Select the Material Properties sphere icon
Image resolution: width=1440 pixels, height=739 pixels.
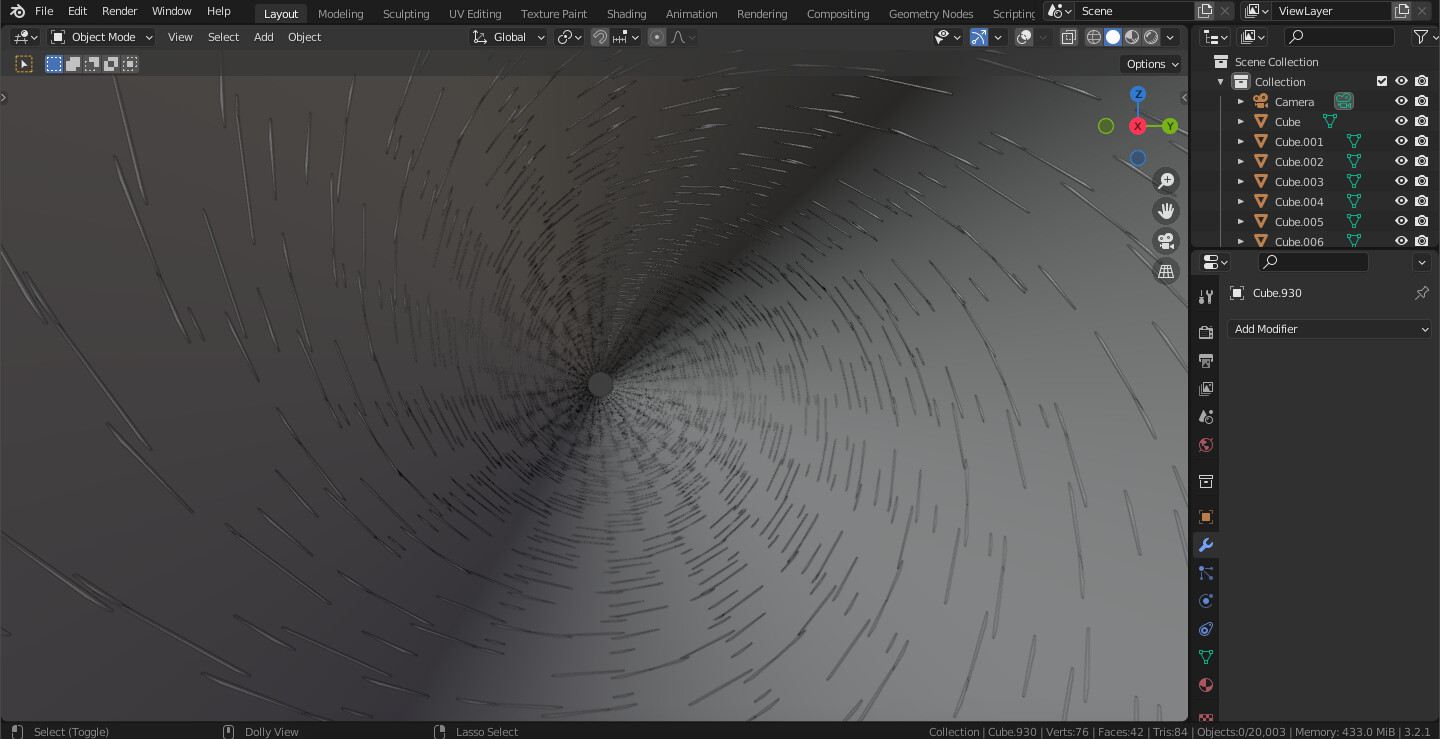[1205, 685]
